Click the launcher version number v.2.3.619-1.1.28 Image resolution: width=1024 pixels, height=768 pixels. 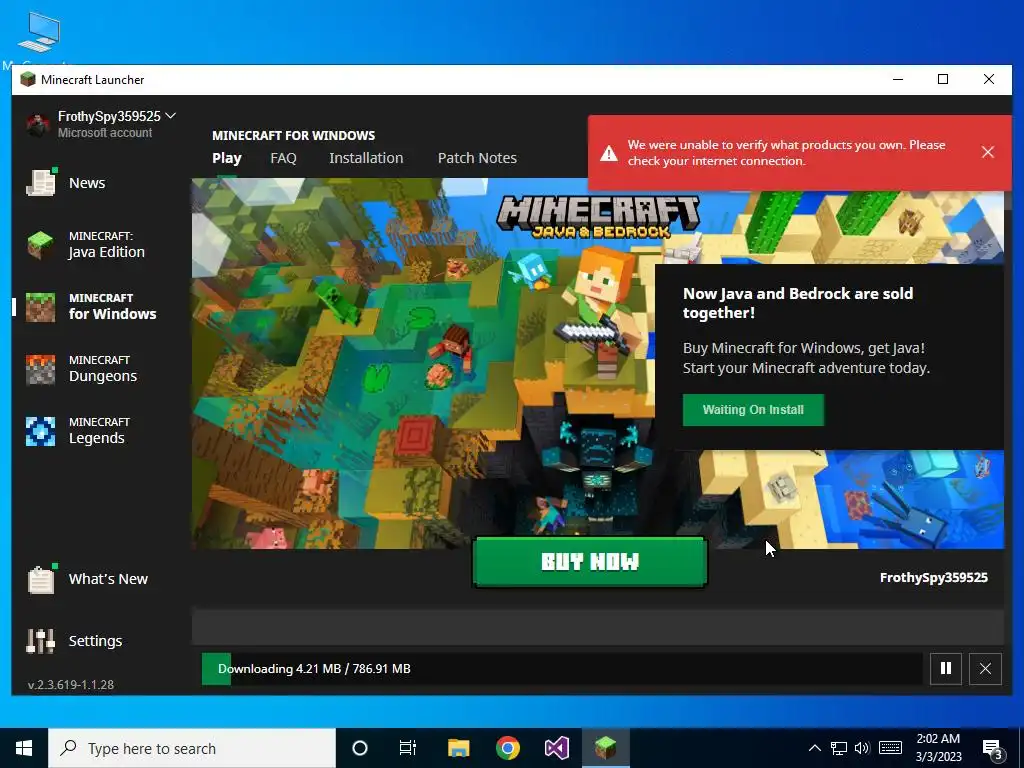tap(71, 684)
